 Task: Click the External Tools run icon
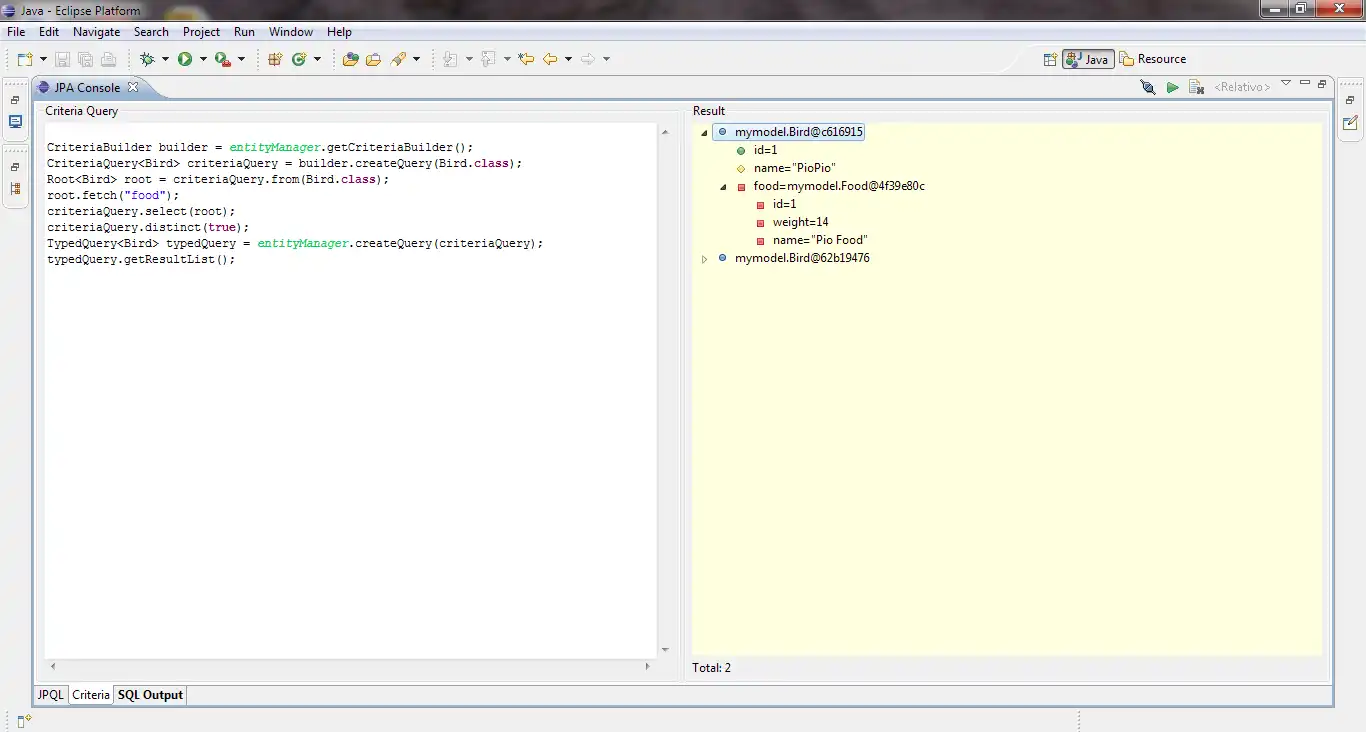click(x=224, y=60)
